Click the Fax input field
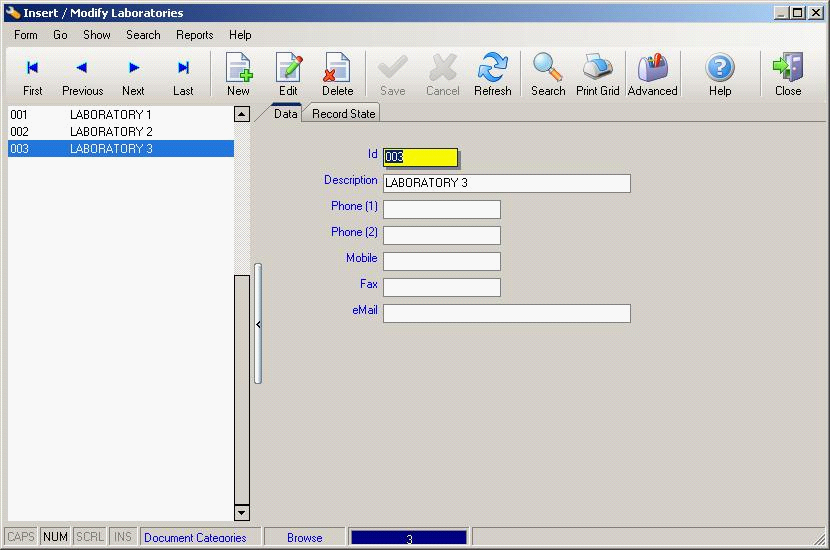This screenshot has width=830, height=550. 441,287
